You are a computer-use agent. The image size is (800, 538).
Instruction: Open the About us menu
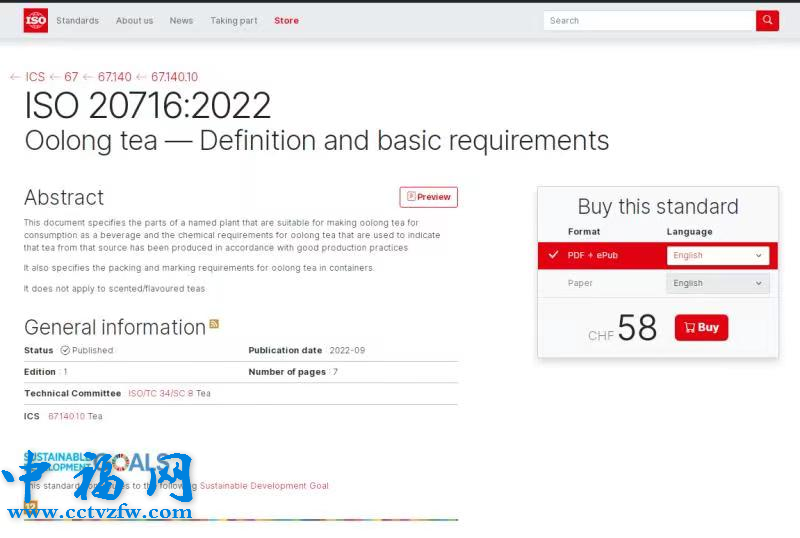coord(134,20)
